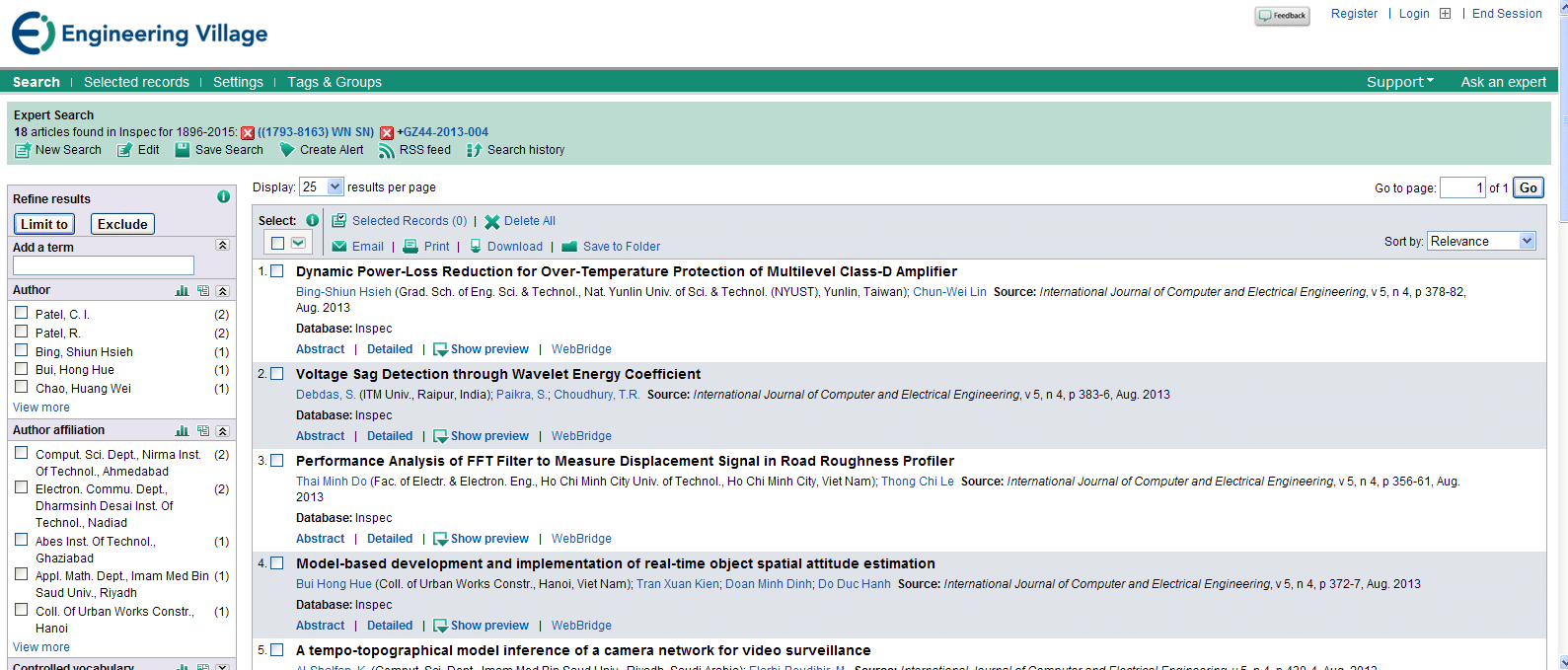Collapse the Author affiliation section
Viewport: 1568px width, 670px height.
pyautogui.click(x=223, y=430)
